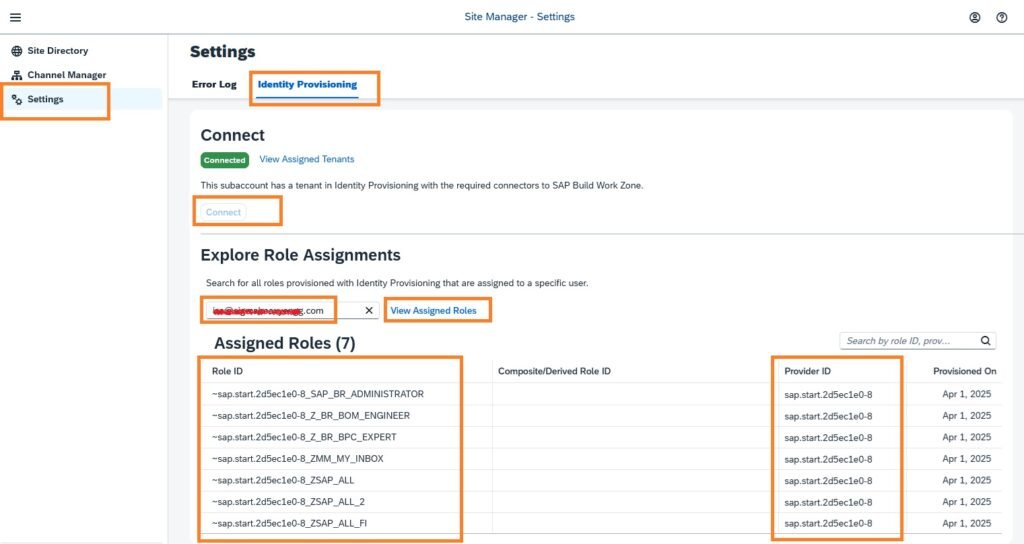1024x544 pixels.
Task: Switch to the Error Log tab
Action: click(x=214, y=85)
